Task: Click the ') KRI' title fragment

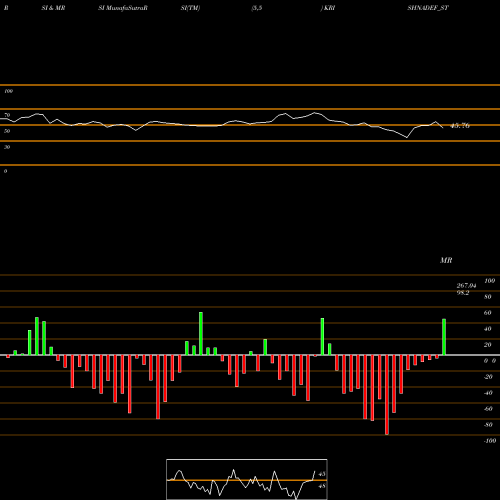Action: point(328,8)
